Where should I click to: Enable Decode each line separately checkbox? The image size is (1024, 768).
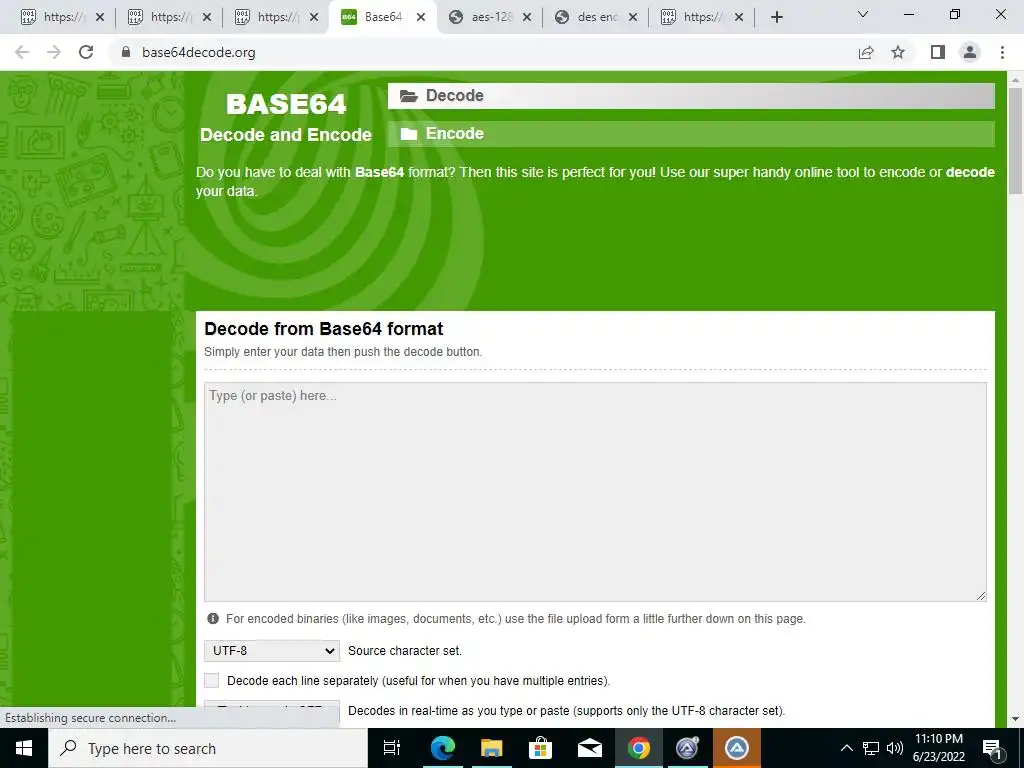(212, 680)
